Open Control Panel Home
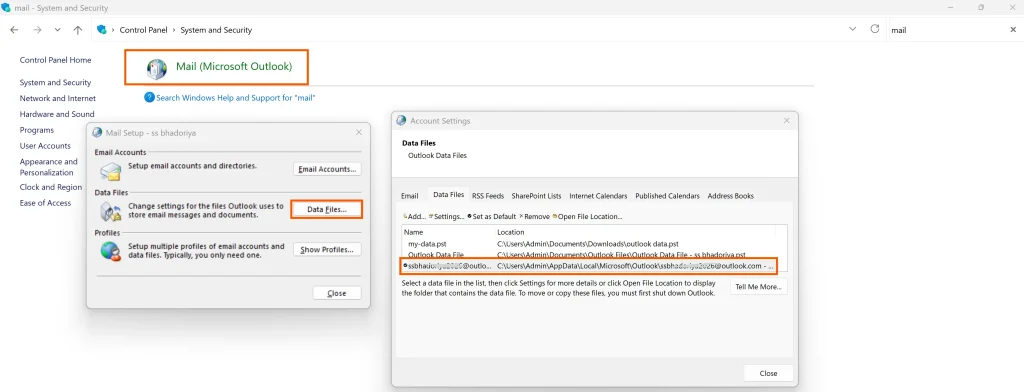This screenshot has width=1024, height=392. 56,60
